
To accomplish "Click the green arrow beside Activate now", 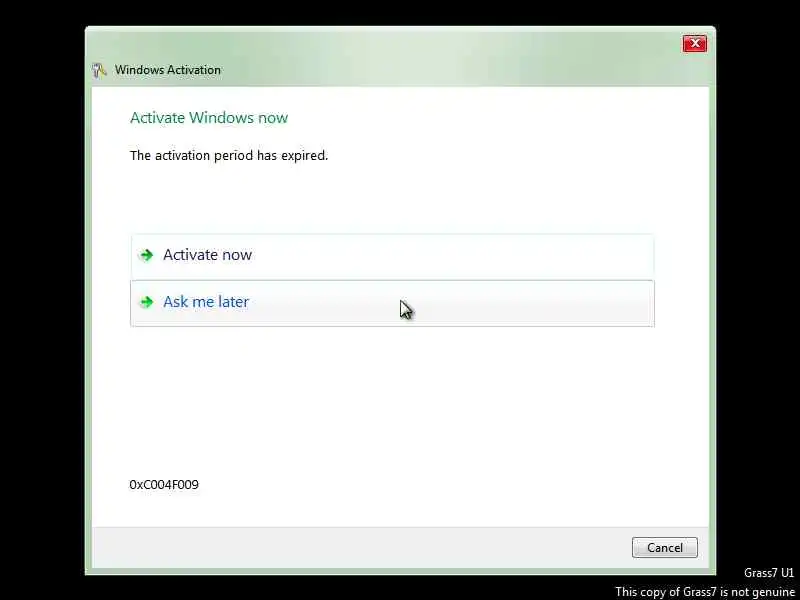I will [x=147, y=255].
